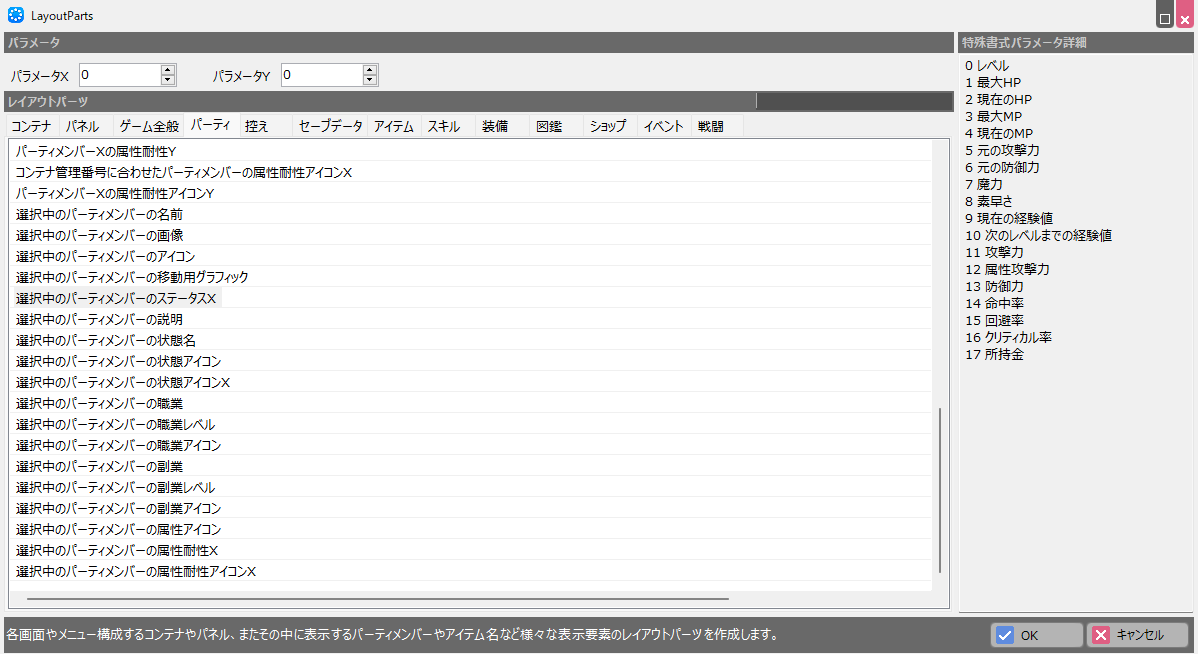The width and height of the screenshot is (1198, 654).
Task: Choose 選択中のパーティメンバーの移動用グラフィック entry
Action: click(x=132, y=277)
